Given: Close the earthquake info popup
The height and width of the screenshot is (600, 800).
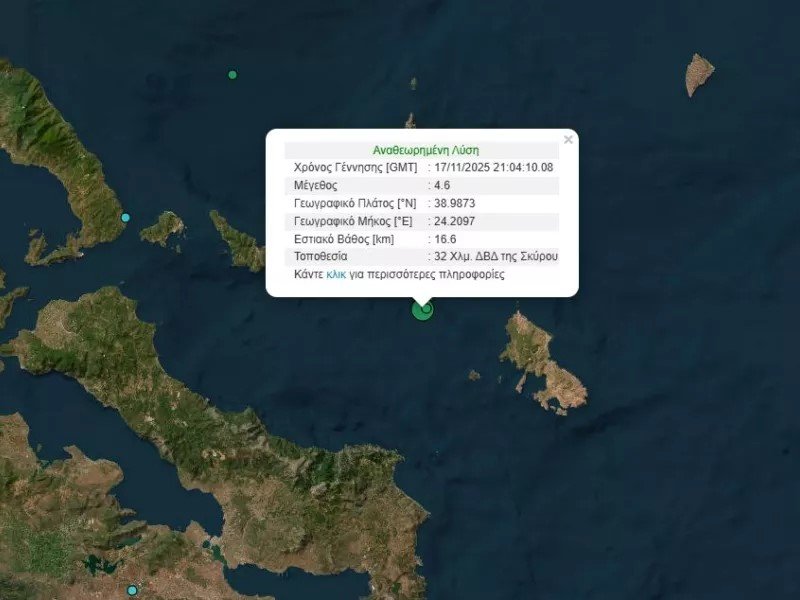Looking at the screenshot, I should pos(568,140).
